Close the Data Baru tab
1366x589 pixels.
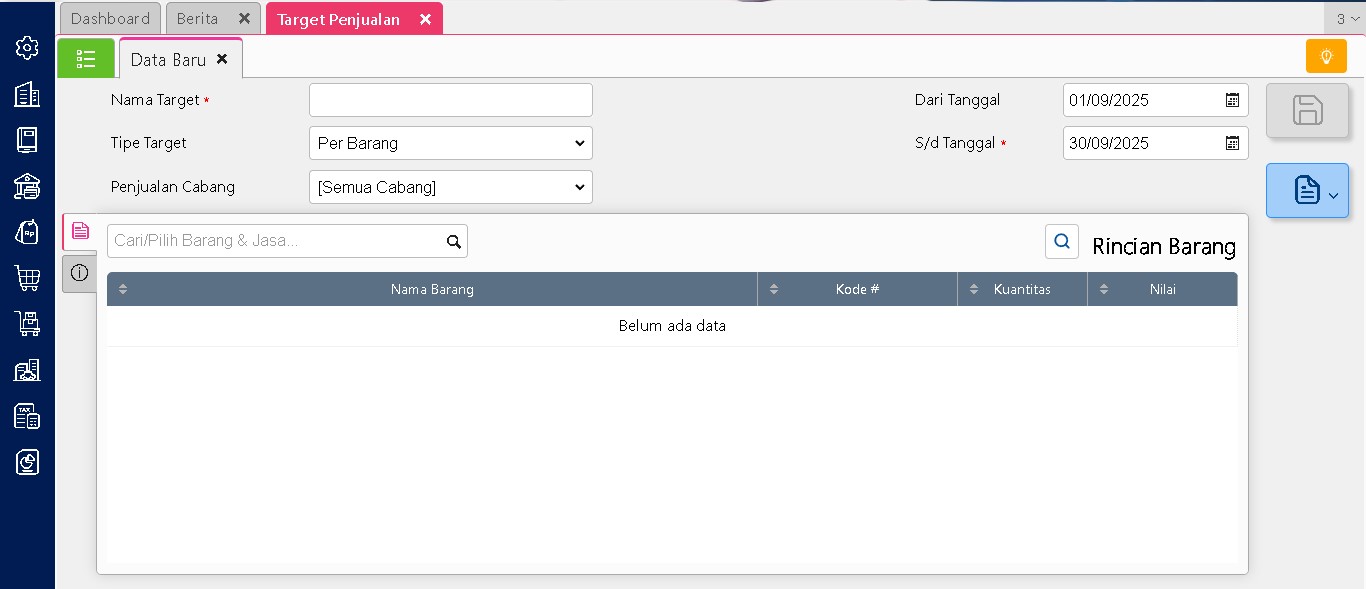click(x=222, y=59)
